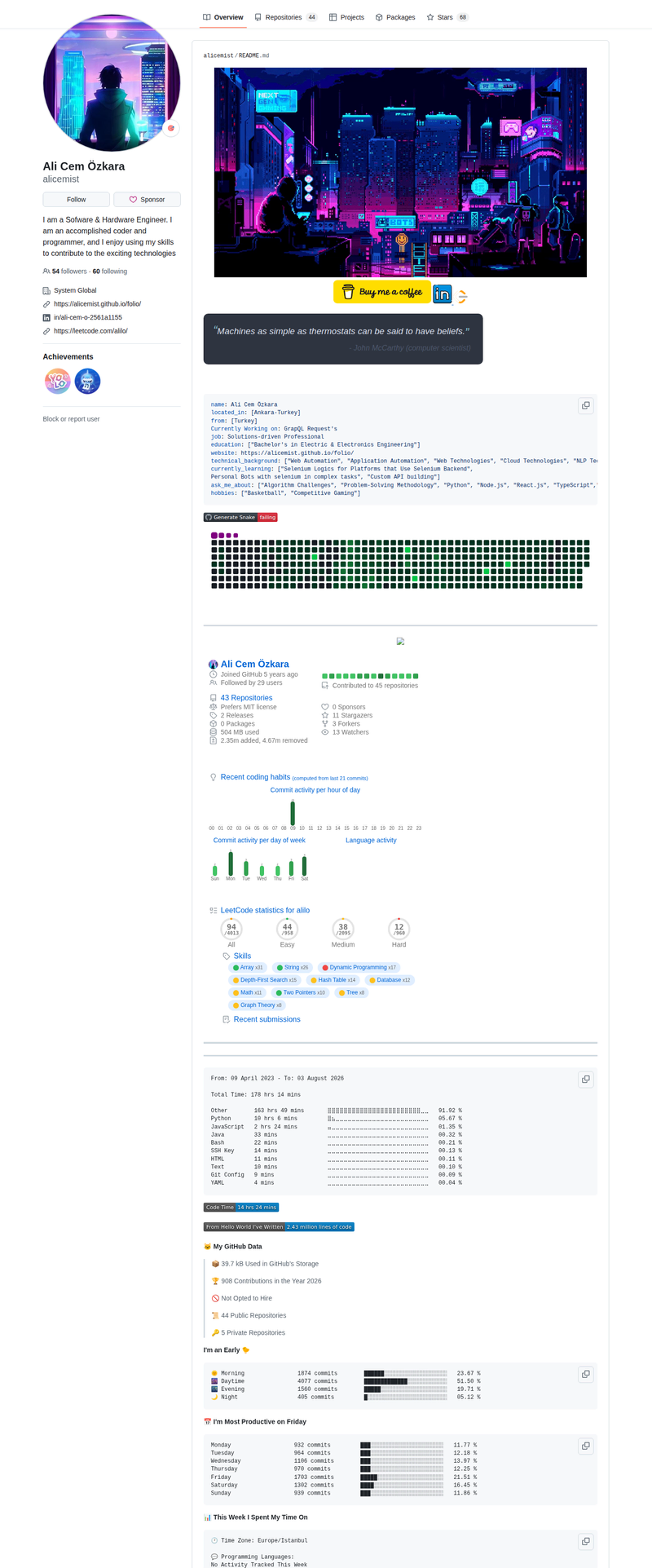The width and height of the screenshot is (652, 1568).
Task: Click the broken image icon
Action: (400, 642)
